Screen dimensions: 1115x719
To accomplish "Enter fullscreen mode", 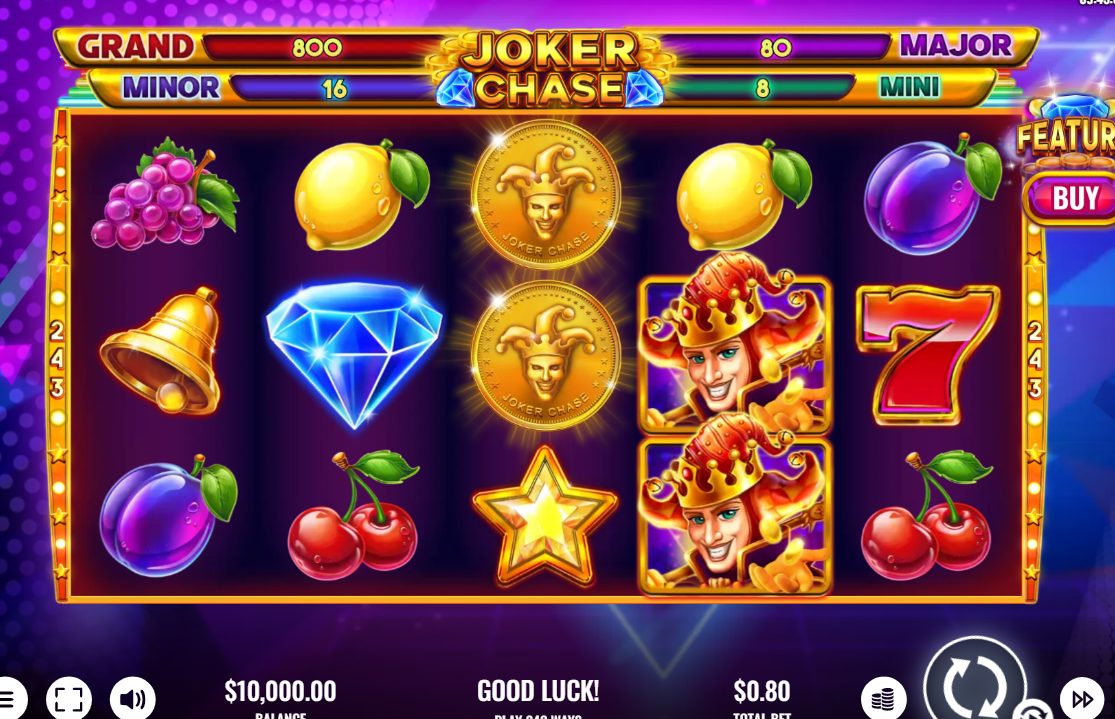I will click(x=69, y=700).
